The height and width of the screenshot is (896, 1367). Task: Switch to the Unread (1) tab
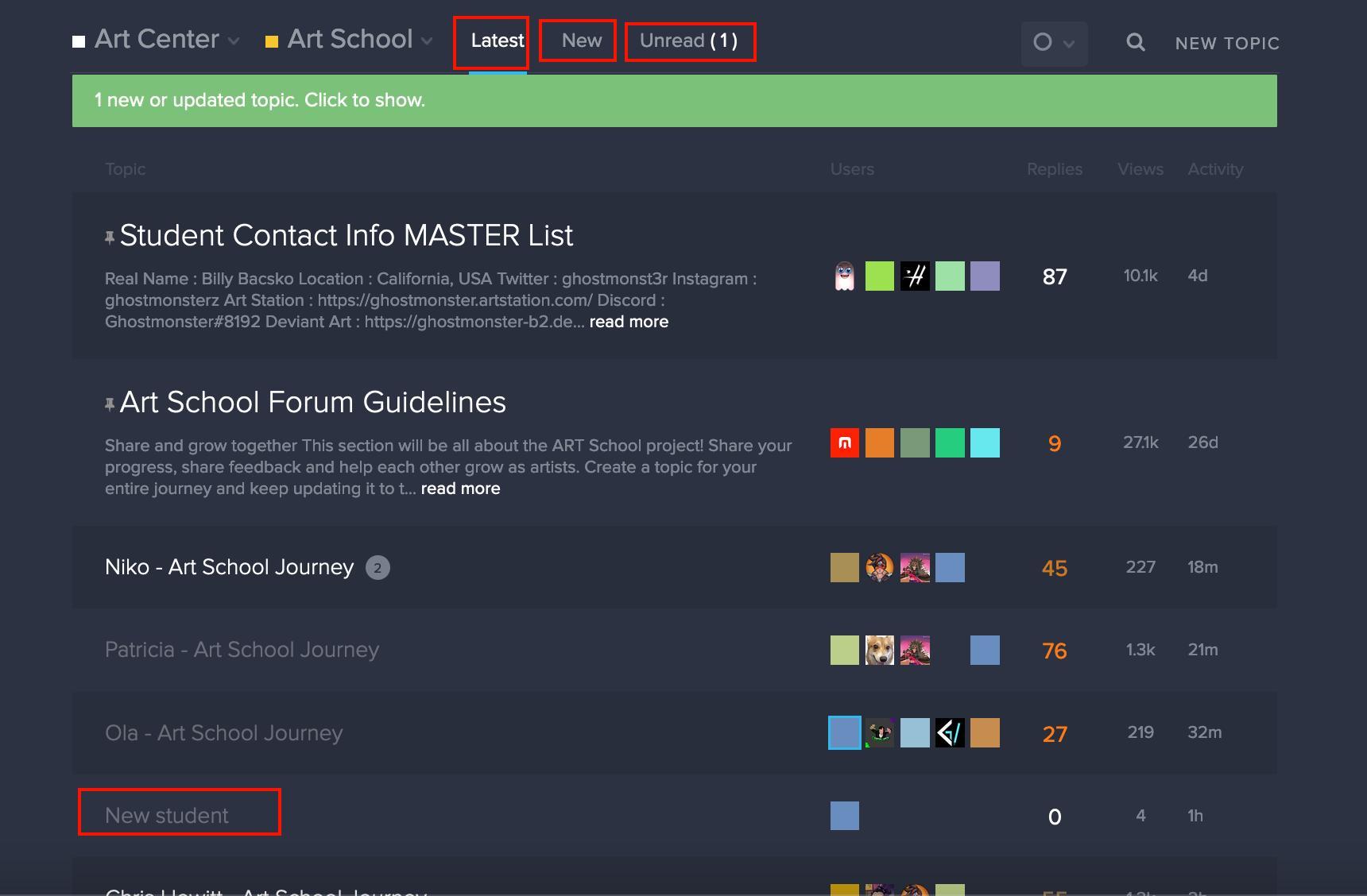[689, 41]
